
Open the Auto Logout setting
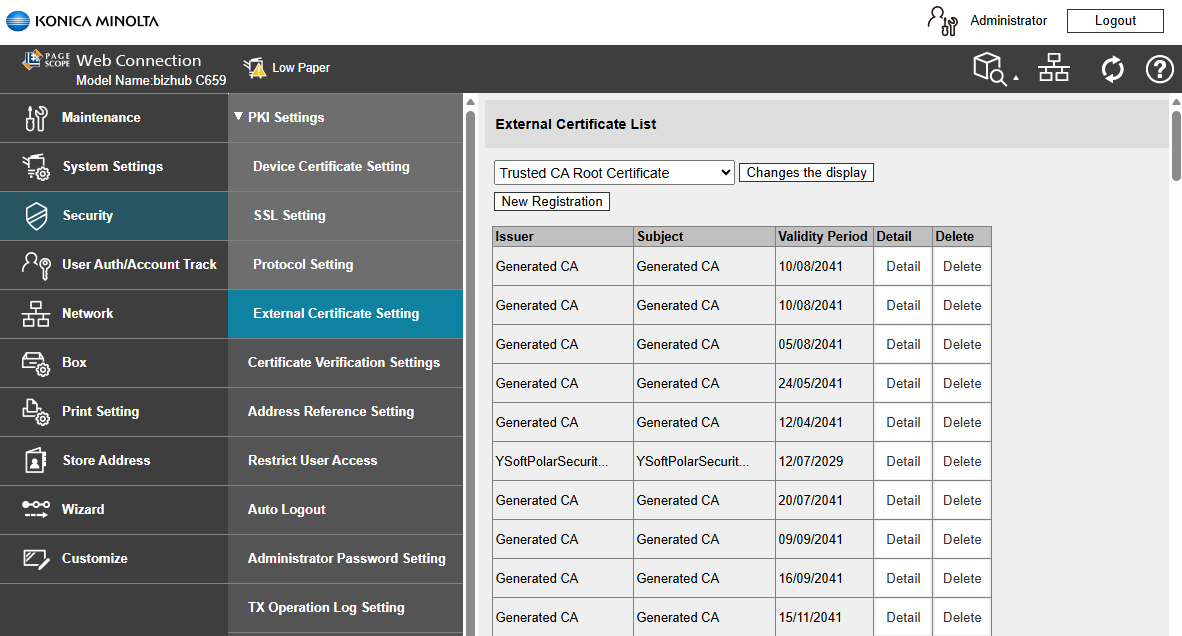pyautogui.click(x=345, y=509)
